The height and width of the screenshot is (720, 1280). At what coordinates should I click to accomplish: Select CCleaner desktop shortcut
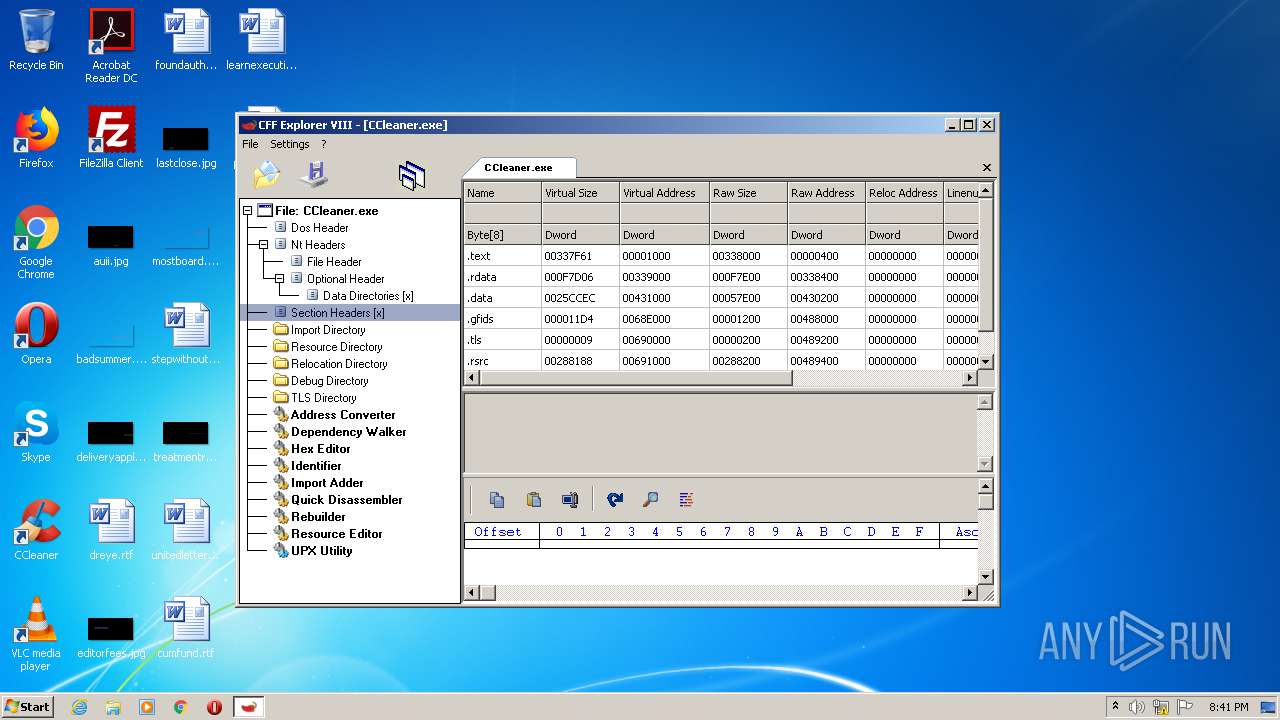click(x=36, y=530)
